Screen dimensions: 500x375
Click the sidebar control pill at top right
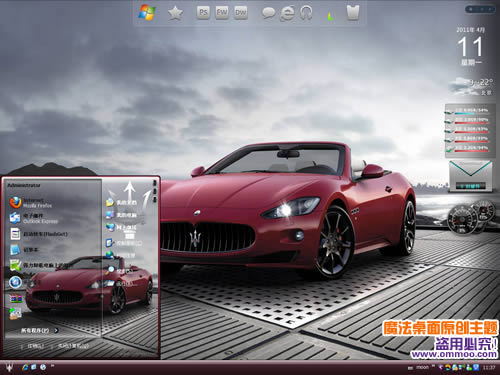point(480,9)
